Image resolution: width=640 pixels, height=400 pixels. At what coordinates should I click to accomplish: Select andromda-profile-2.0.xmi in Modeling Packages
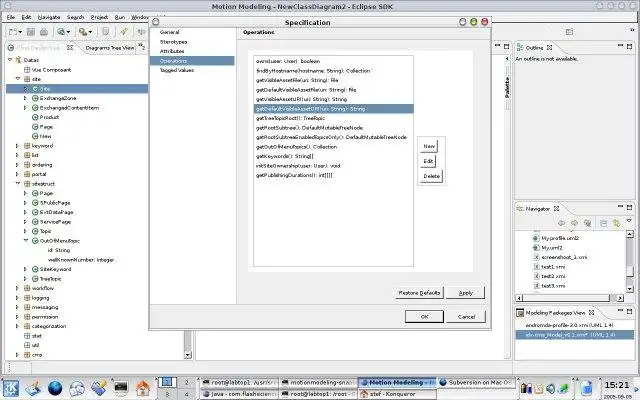[569, 325]
